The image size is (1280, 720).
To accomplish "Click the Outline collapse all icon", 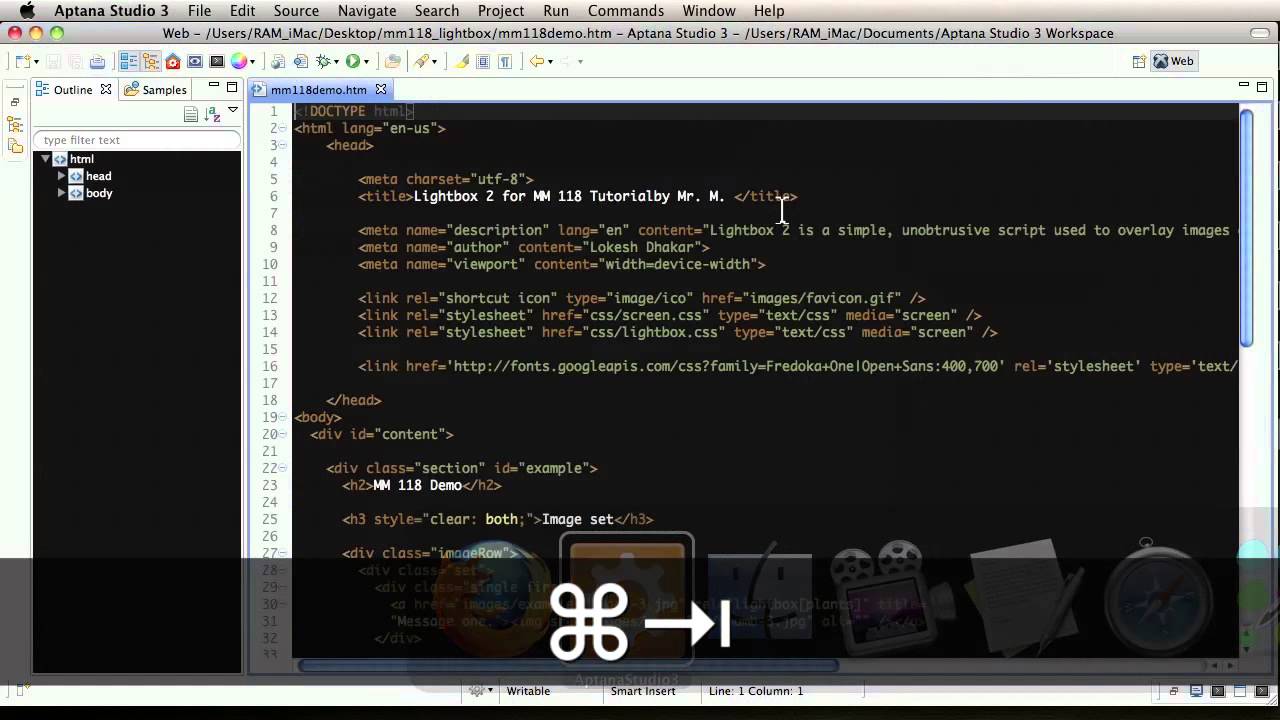I will tap(190, 114).
